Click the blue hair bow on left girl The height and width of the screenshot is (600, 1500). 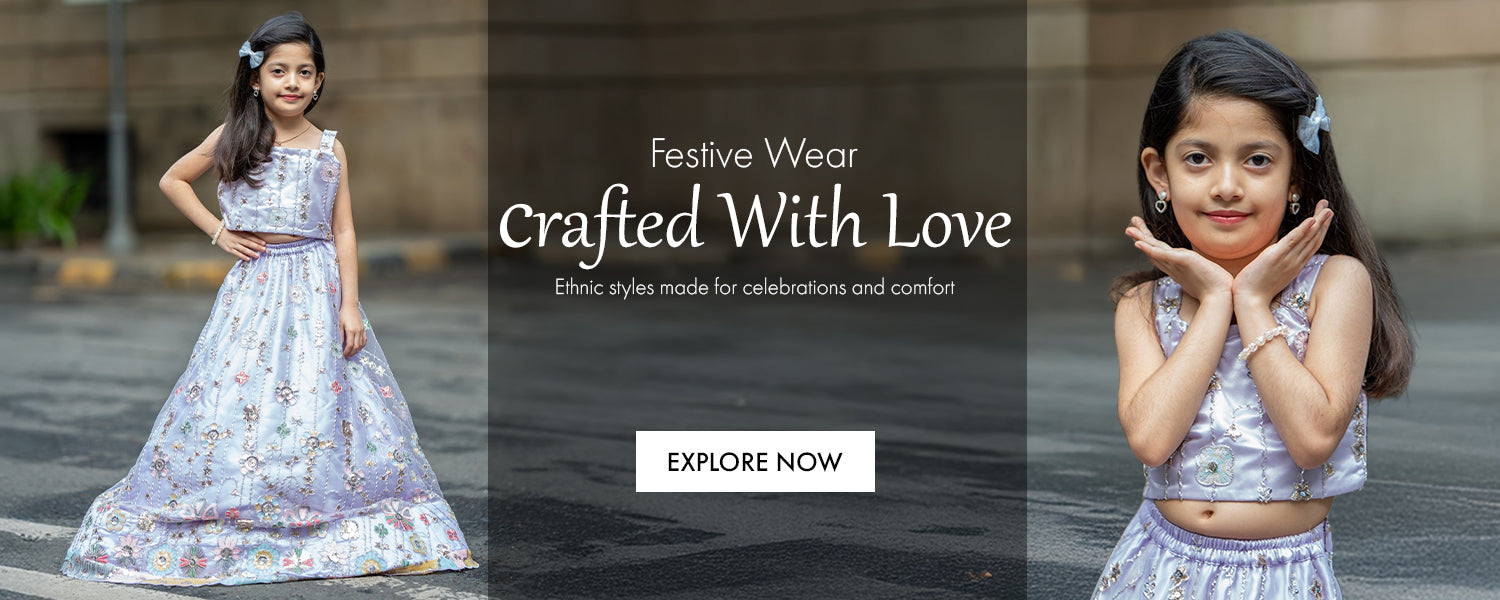pos(251,54)
